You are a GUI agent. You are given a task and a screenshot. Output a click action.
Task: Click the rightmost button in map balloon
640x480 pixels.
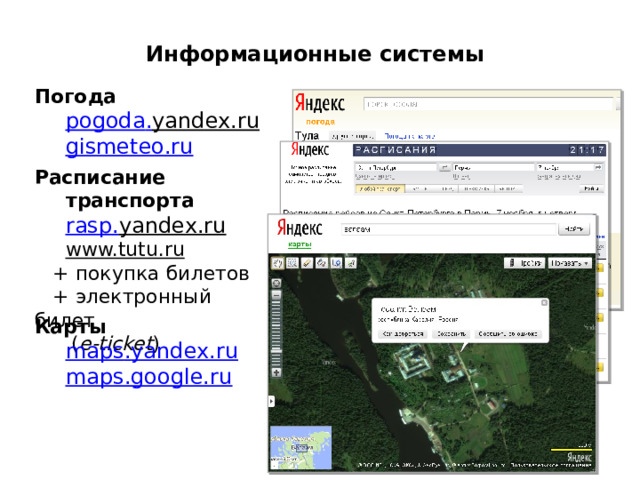point(508,334)
